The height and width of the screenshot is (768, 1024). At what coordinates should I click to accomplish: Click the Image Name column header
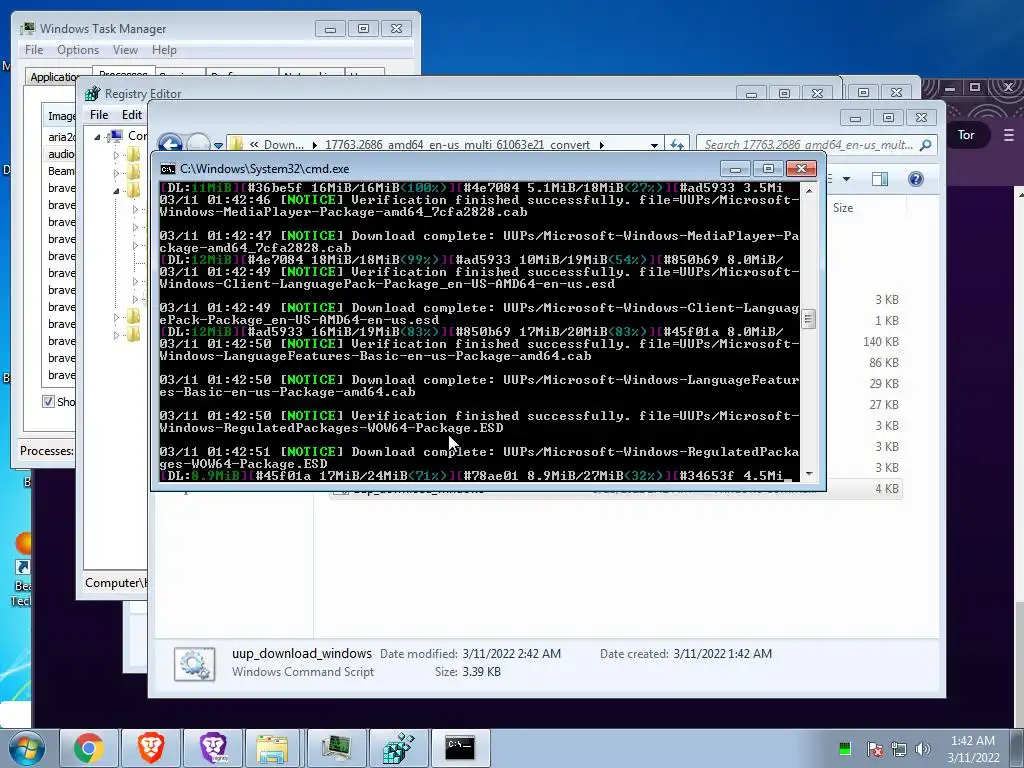tap(61, 116)
